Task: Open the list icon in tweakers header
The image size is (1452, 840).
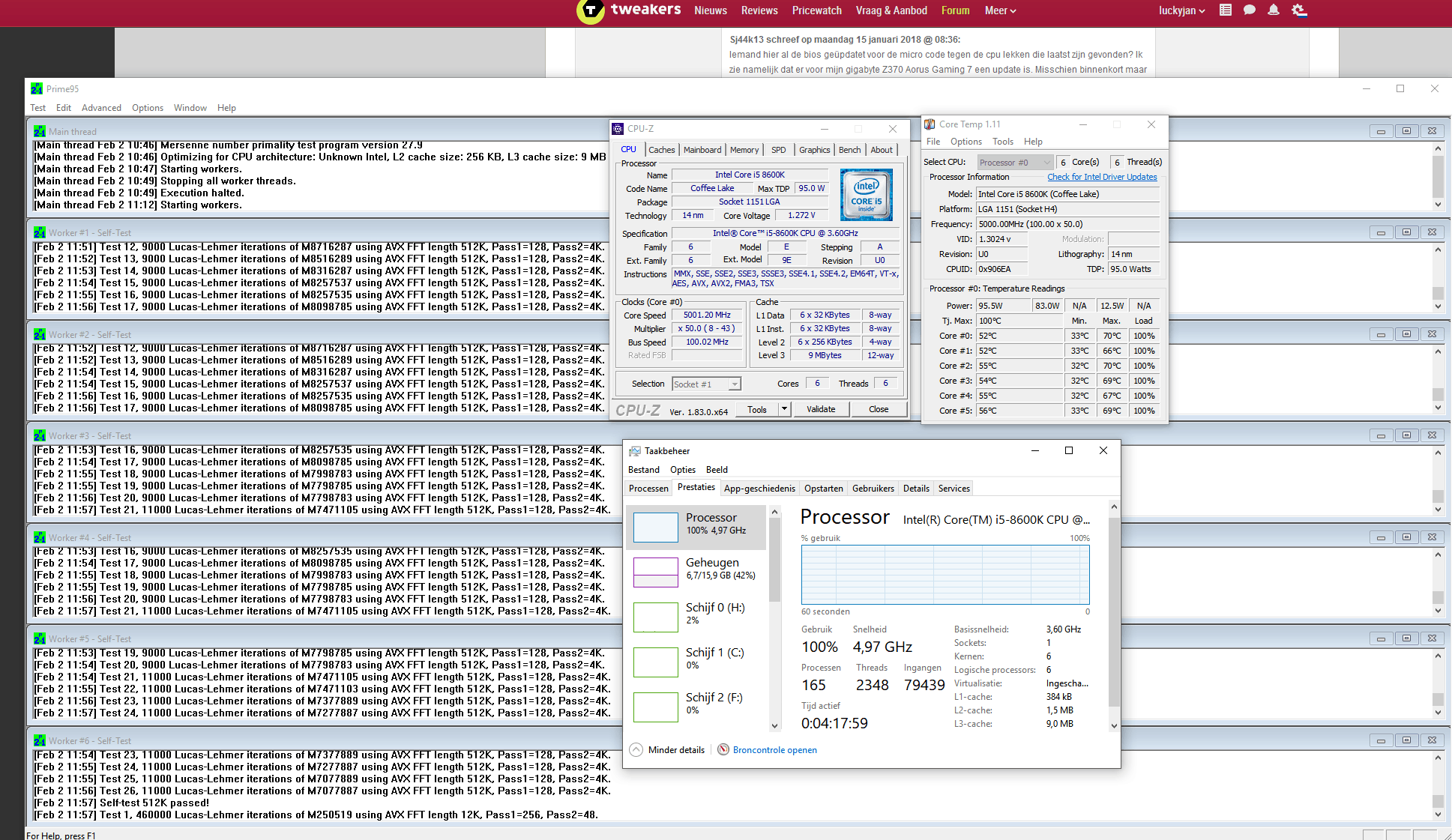Action: [x=1226, y=10]
